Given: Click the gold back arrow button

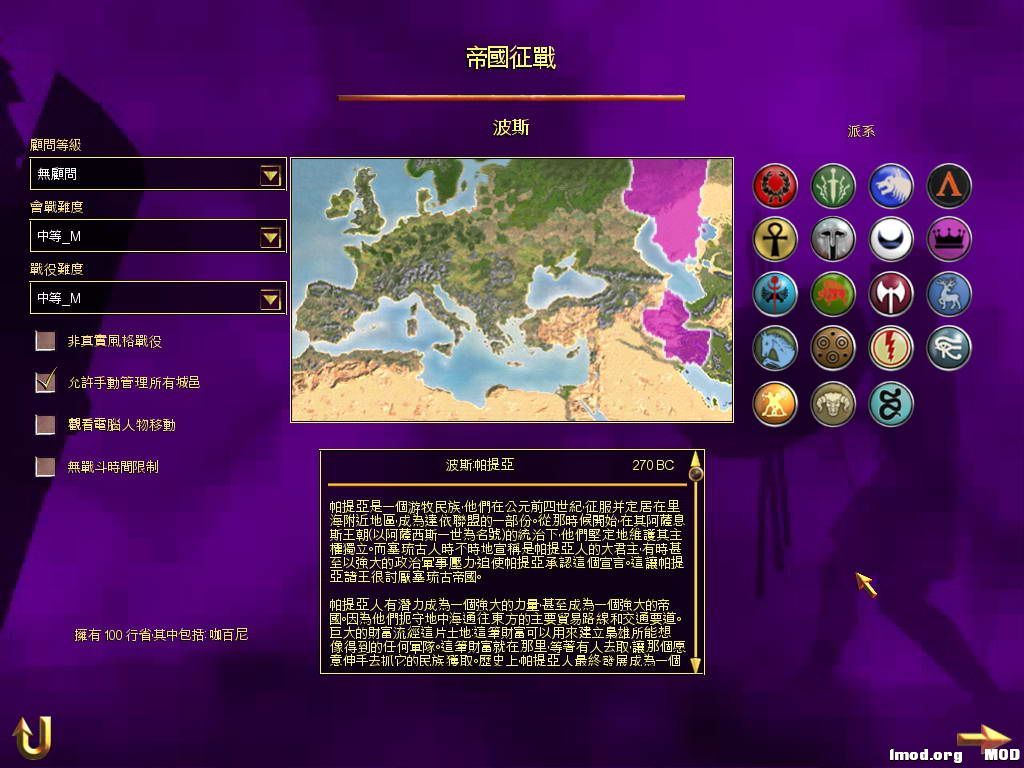Looking at the screenshot, I should pos(32,737).
